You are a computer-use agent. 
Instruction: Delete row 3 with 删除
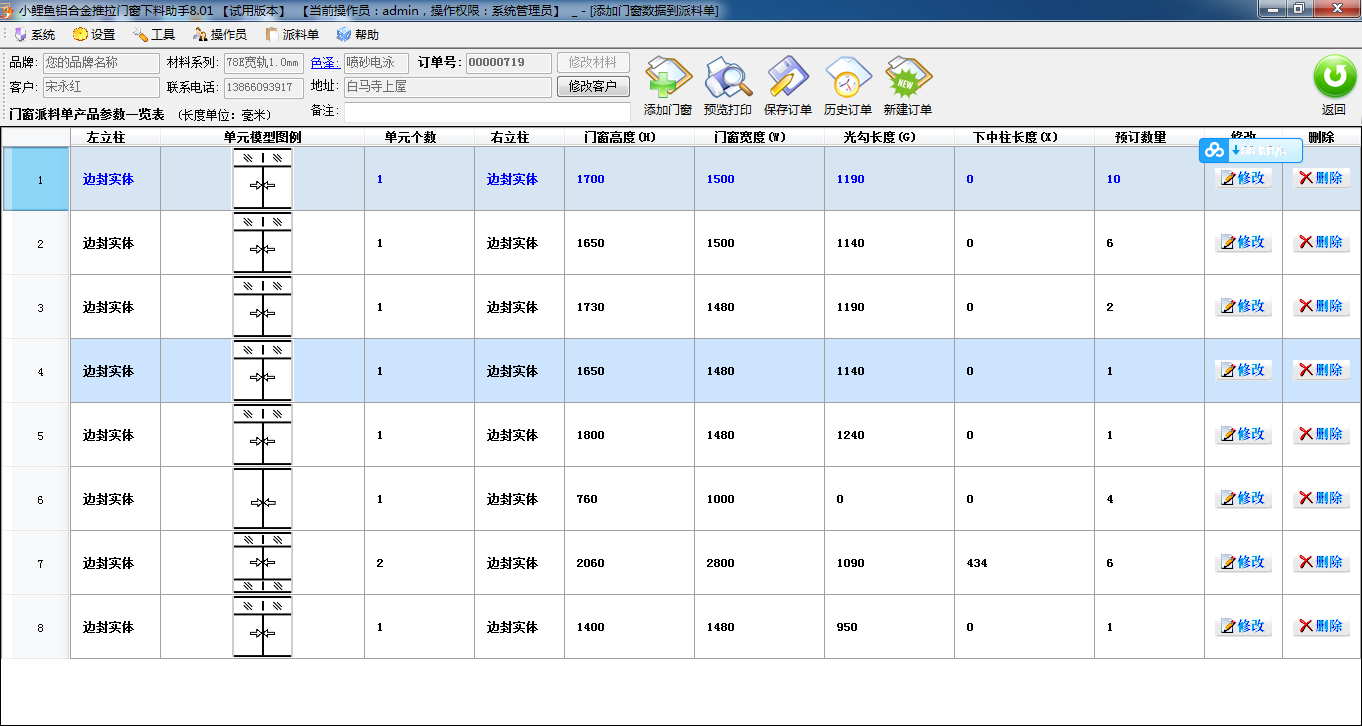(1321, 306)
